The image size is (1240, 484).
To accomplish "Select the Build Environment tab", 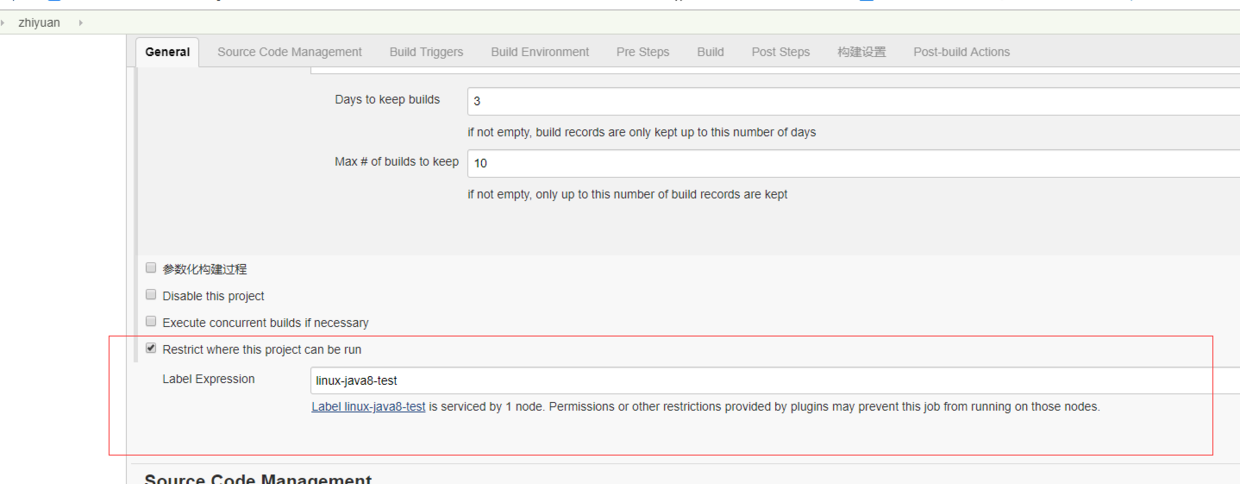I will click(540, 52).
